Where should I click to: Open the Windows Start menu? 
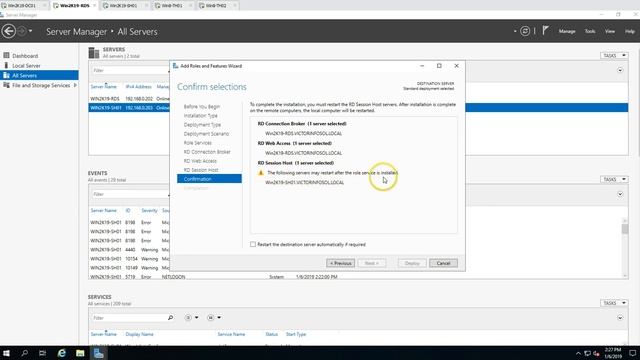coord(7,353)
